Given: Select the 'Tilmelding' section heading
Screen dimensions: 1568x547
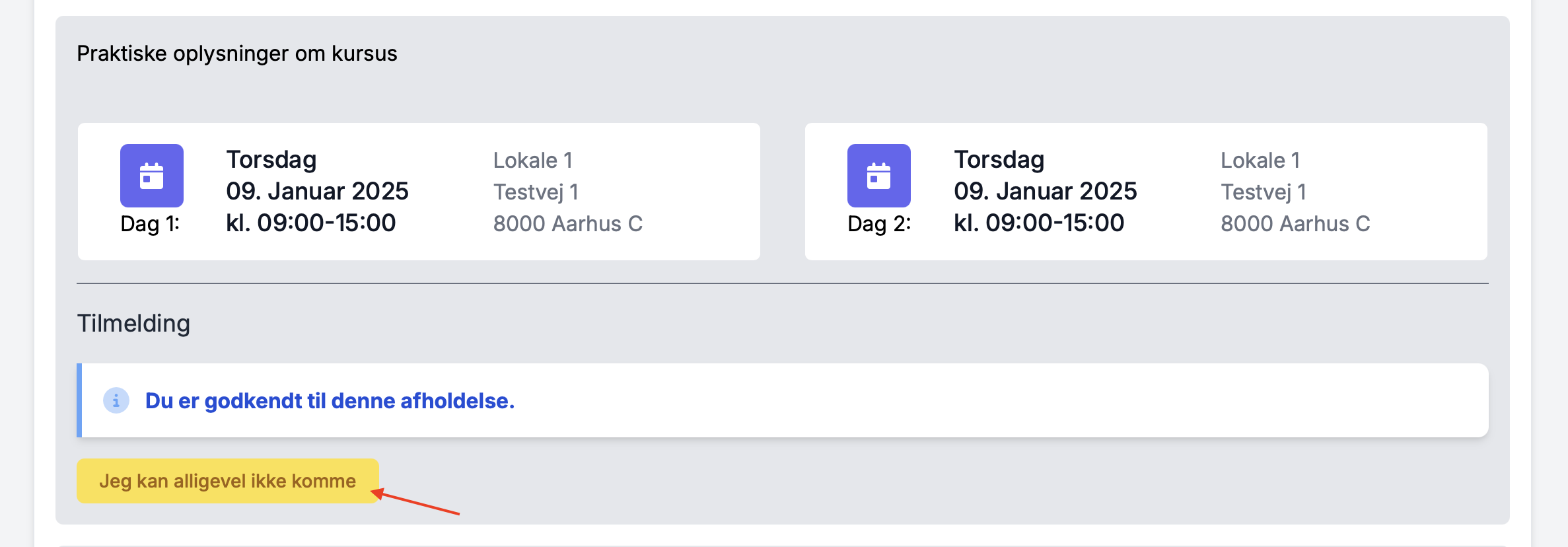Looking at the screenshot, I should (133, 324).
